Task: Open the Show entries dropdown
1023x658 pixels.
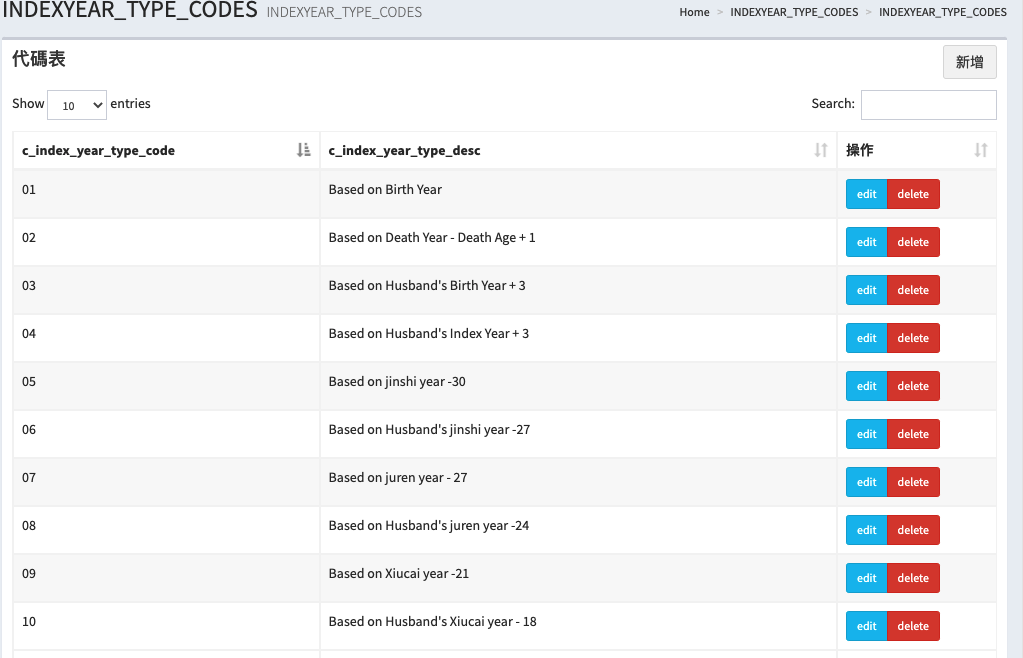Action: pos(77,104)
